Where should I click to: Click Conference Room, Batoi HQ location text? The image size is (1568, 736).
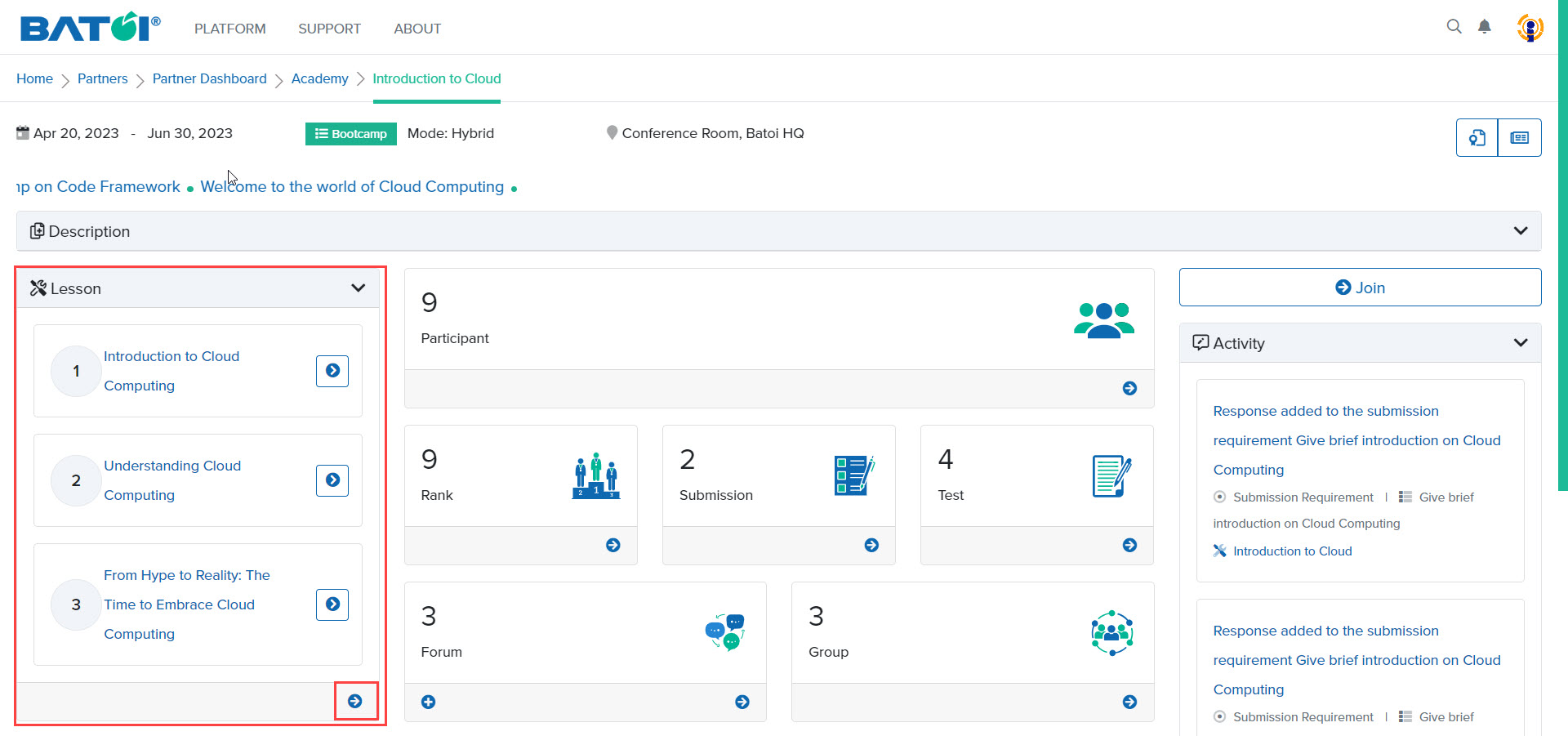point(713,133)
